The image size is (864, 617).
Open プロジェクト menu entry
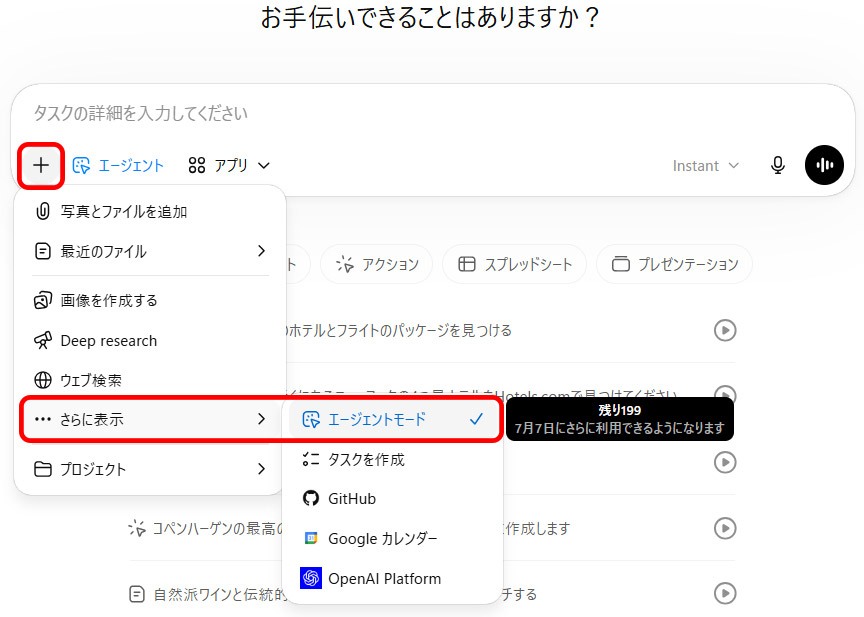150,469
